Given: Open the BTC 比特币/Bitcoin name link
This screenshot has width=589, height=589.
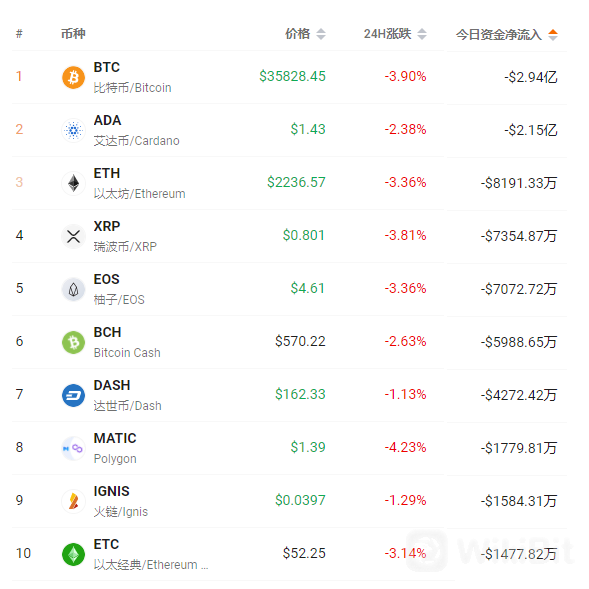Looking at the screenshot, I should [132, 77].
